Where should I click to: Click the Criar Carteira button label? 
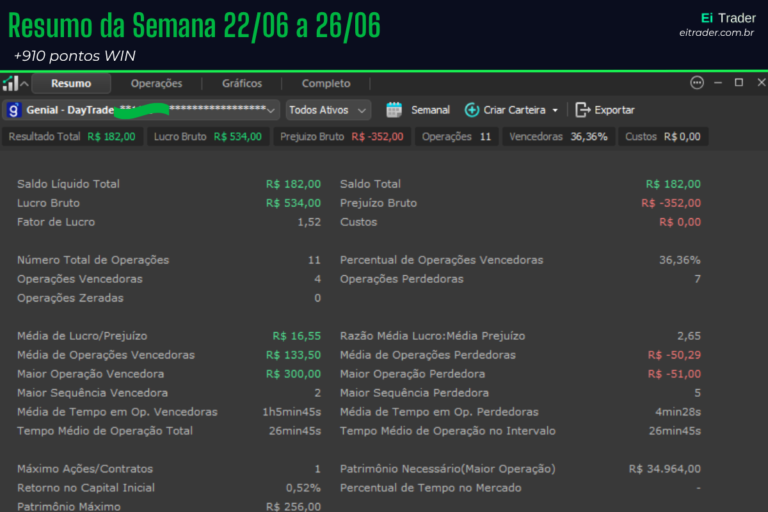point(514,110)
